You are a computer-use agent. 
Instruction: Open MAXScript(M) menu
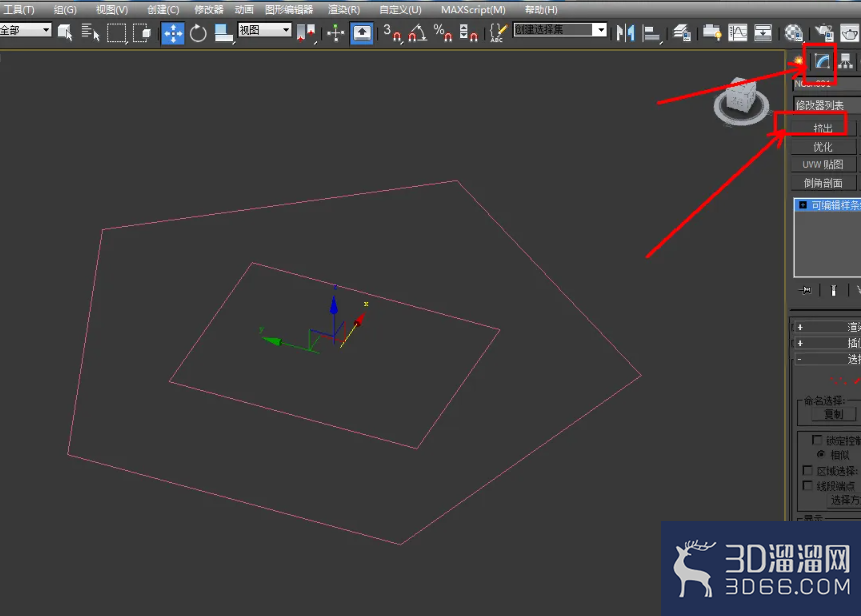click(x=473, y=10)
